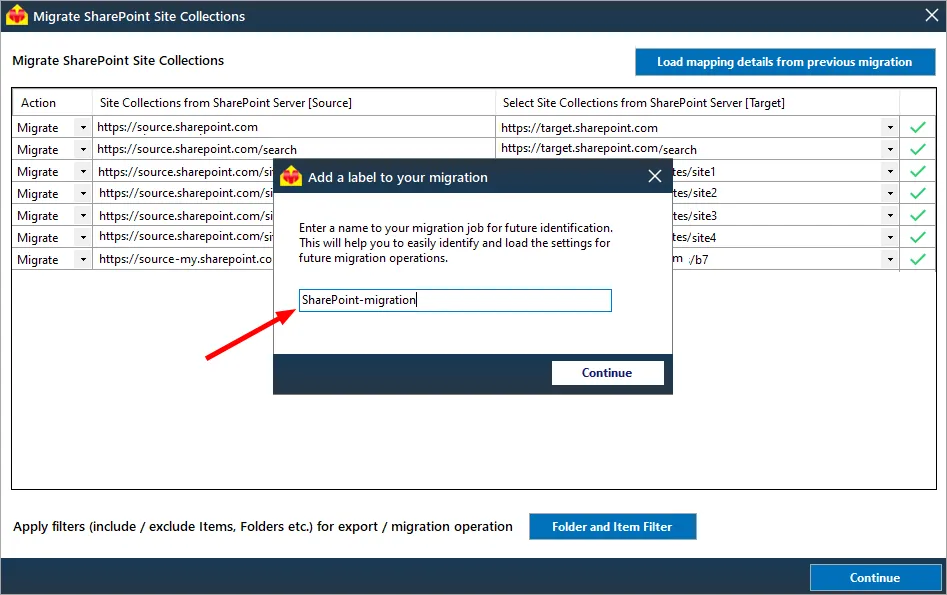947x595 pixels.
Task: Expand target dropdown for site2
Action: [x=890, y=193]
